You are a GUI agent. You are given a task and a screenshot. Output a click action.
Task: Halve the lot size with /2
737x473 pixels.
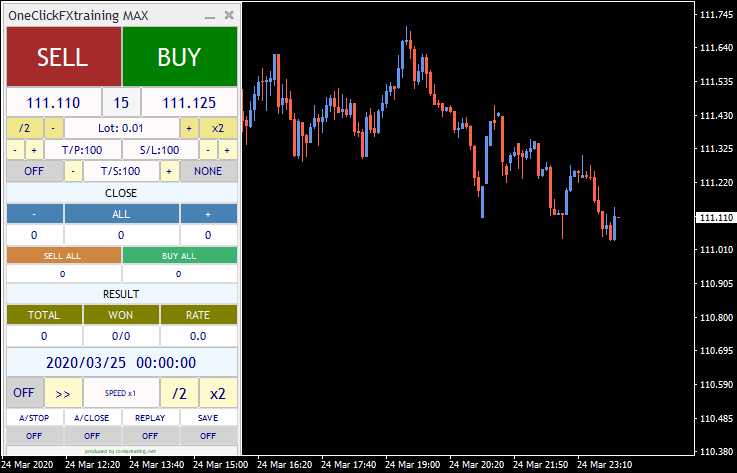click(25, 128)
